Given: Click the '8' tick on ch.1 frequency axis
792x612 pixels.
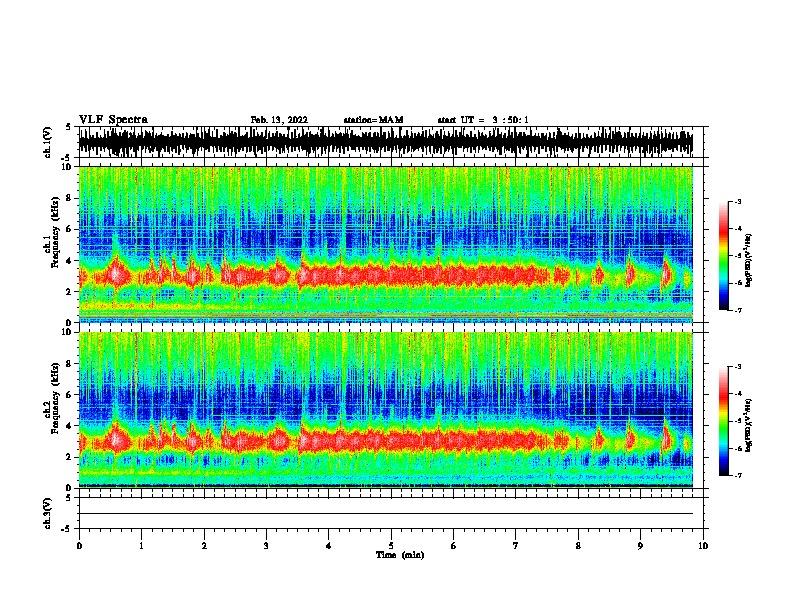Looking at the screenshot, I should pyautogui.click(x=71, y=198).
